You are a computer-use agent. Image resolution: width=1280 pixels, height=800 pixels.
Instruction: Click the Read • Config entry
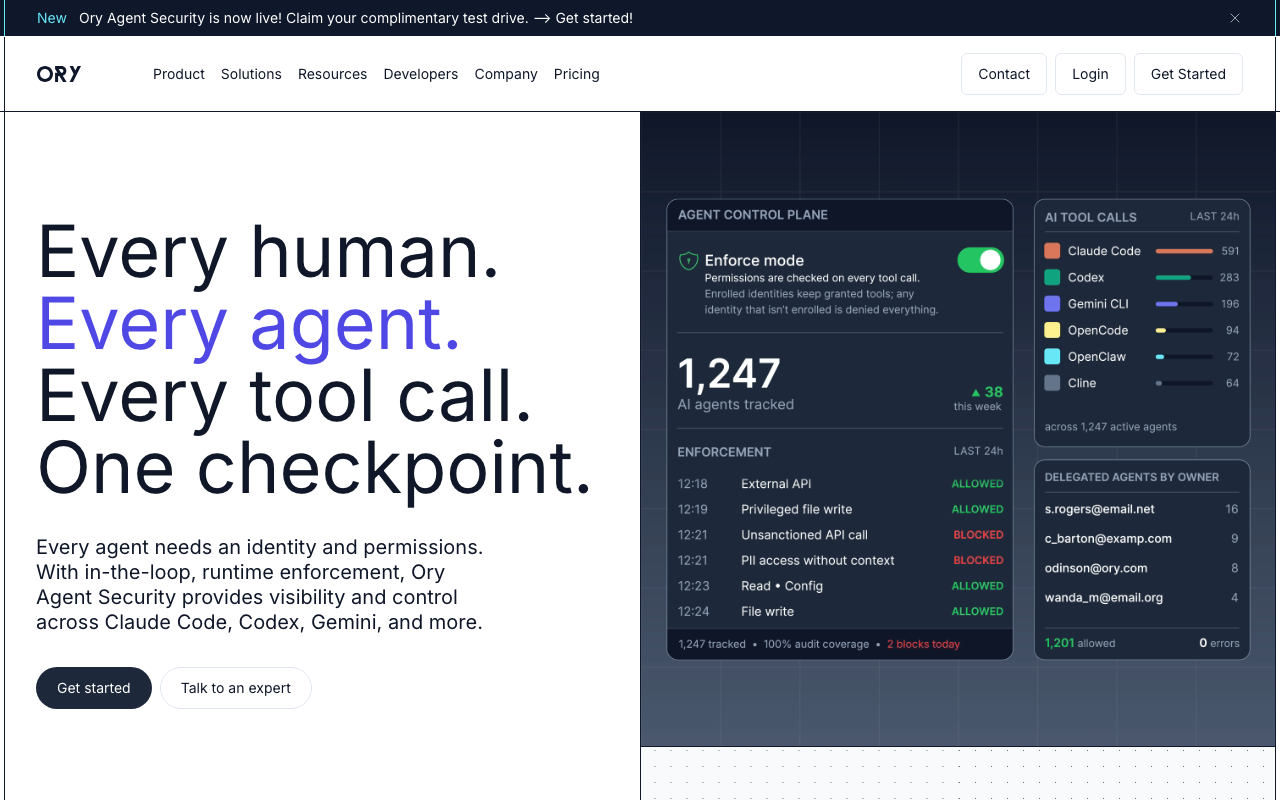pyautogui.click(x=840, y=586)
